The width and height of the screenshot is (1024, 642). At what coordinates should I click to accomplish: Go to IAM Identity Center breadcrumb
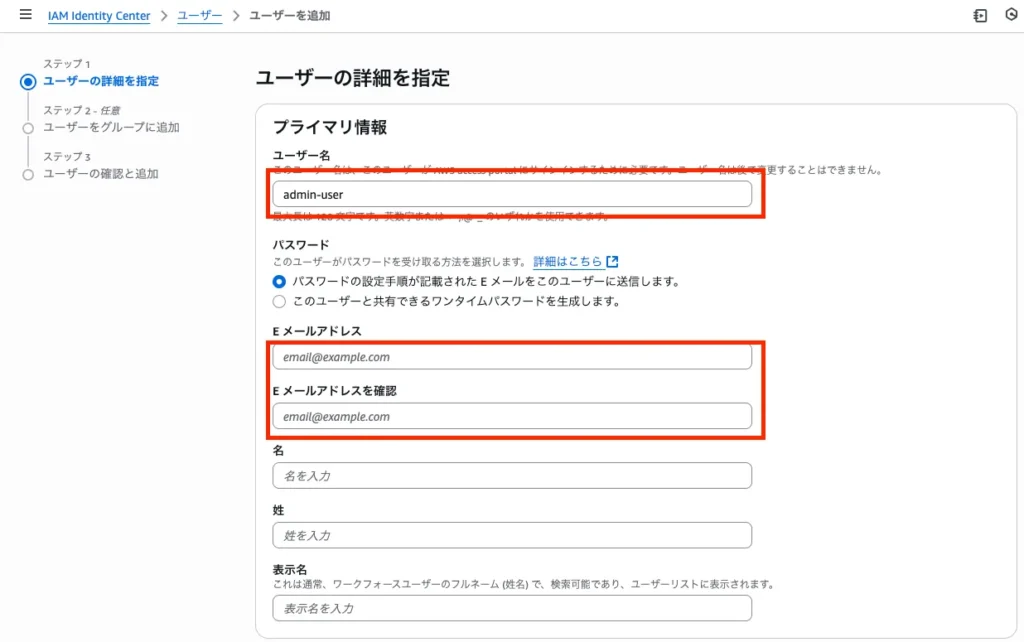(x=99, y=16)
